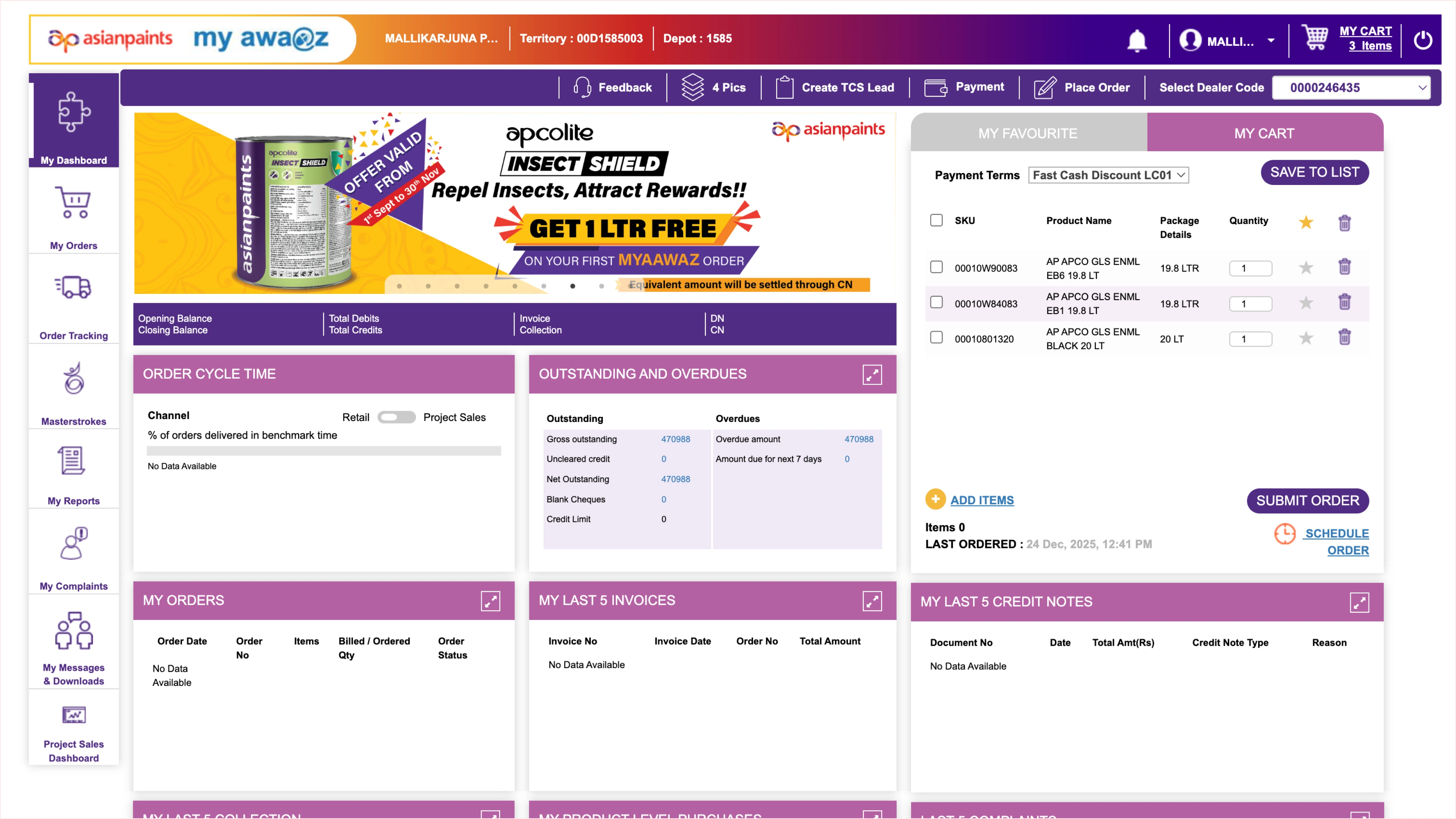The image size is (1456, 819).
Task: Click Overdue amount value 470988
Action: point(858,439)
